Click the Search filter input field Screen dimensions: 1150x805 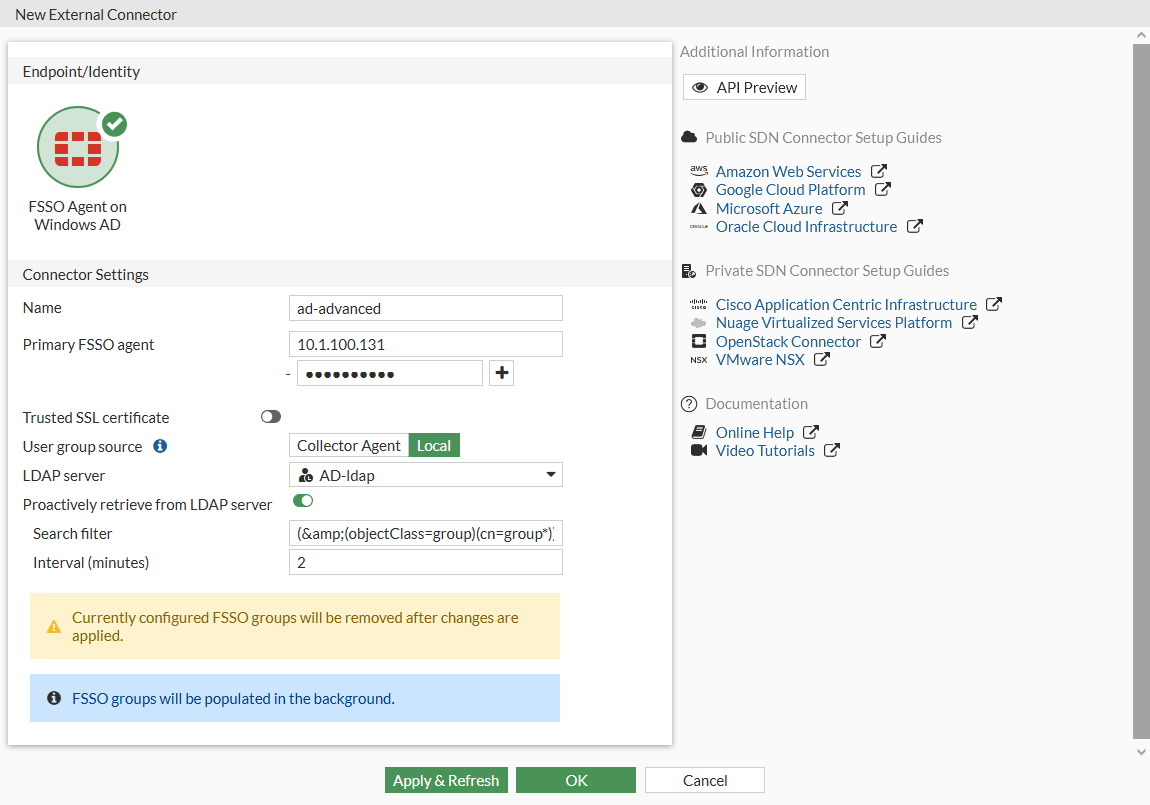pyautogui.click(x=425, y=534)
